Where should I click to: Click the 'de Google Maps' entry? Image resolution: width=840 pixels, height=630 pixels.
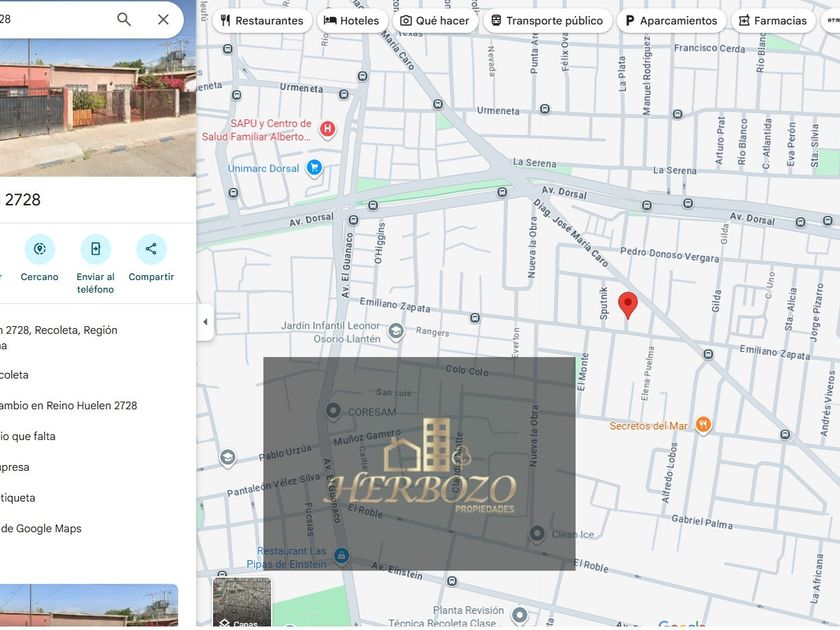(x=41, y=529)
